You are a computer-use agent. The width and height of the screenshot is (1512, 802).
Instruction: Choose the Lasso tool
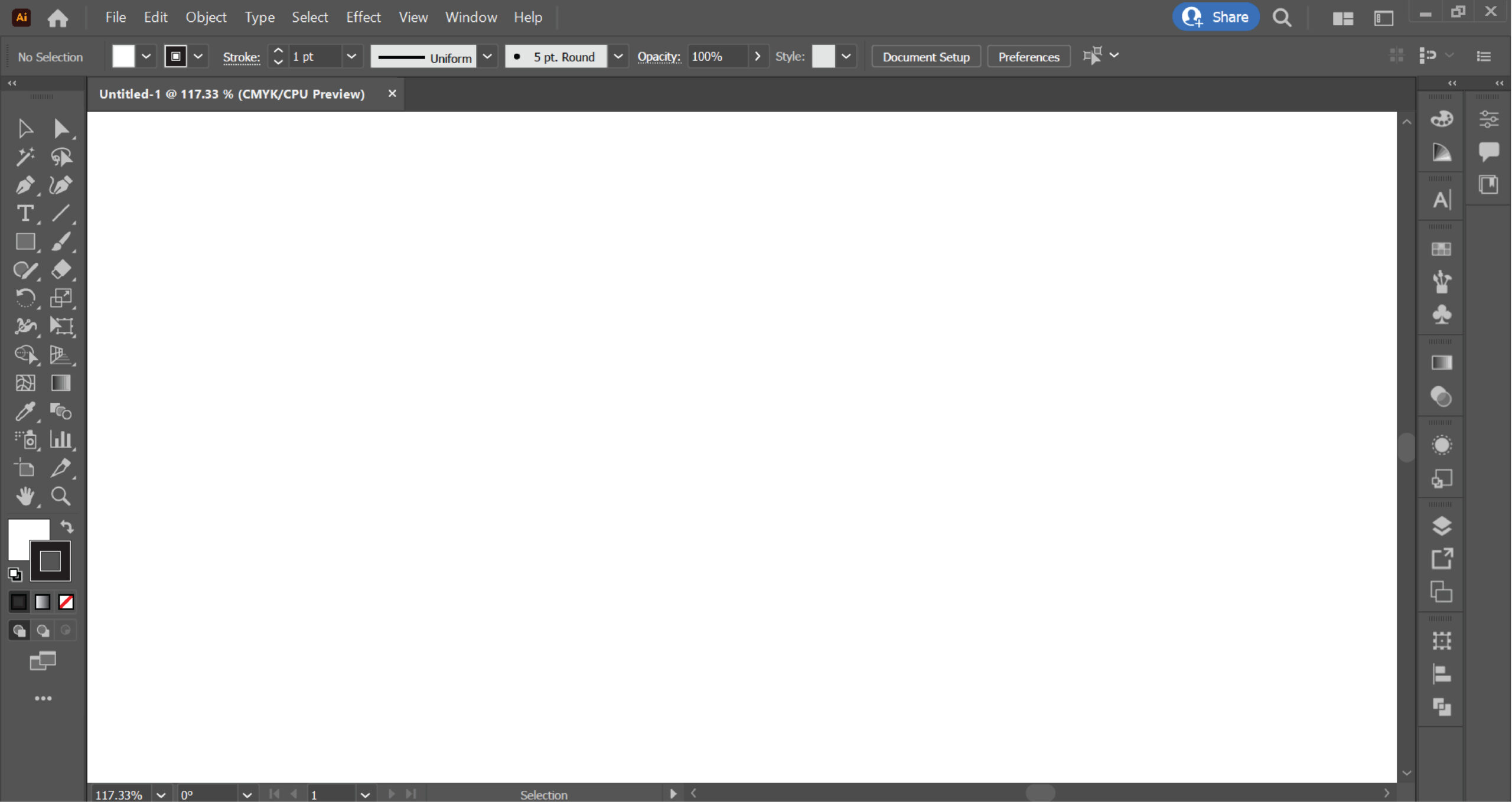click(61, 157)
